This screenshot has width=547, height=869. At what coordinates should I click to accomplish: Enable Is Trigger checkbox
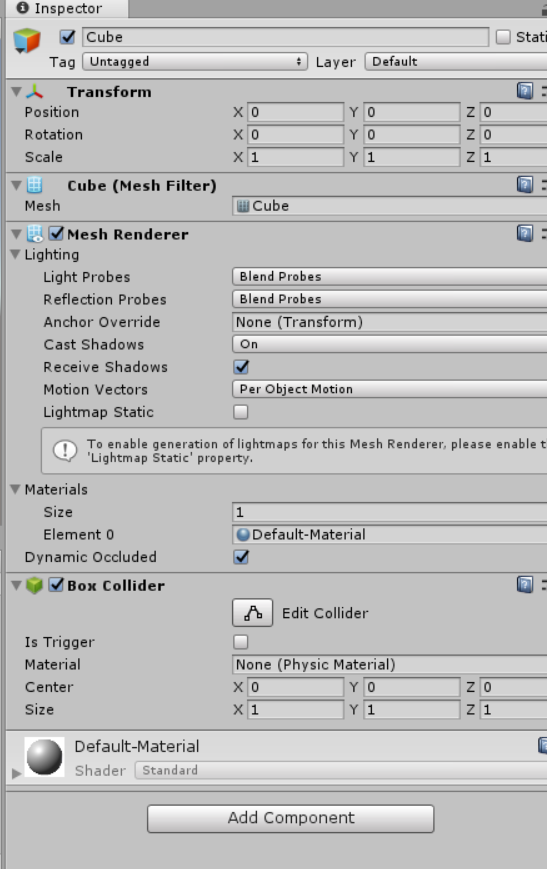click(241, 642)
